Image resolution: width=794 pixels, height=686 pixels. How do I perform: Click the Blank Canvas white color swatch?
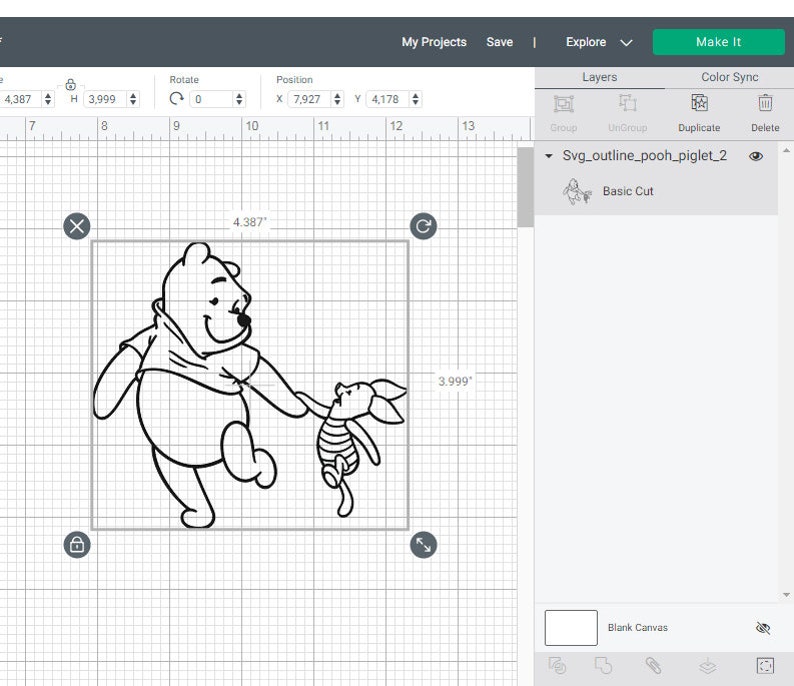pyautogui.click(x=571, y=628)
